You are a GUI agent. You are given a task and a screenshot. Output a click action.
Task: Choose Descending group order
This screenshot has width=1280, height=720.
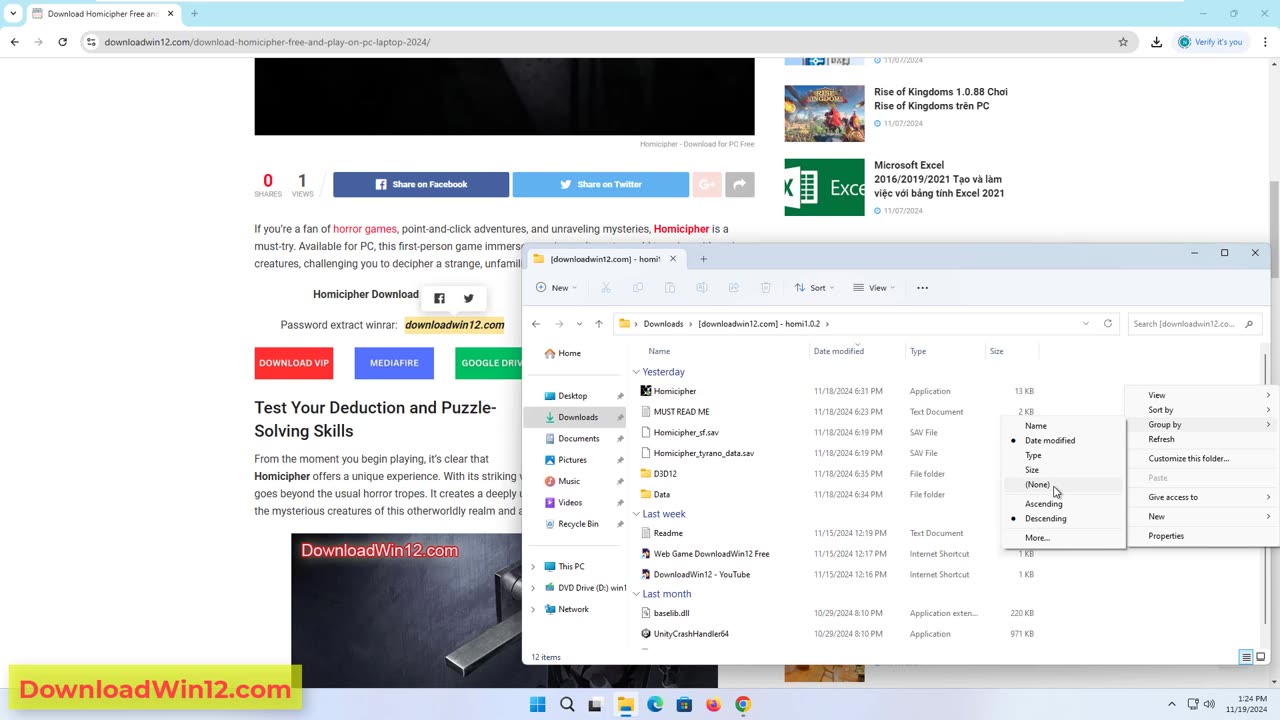[1064, 518]
